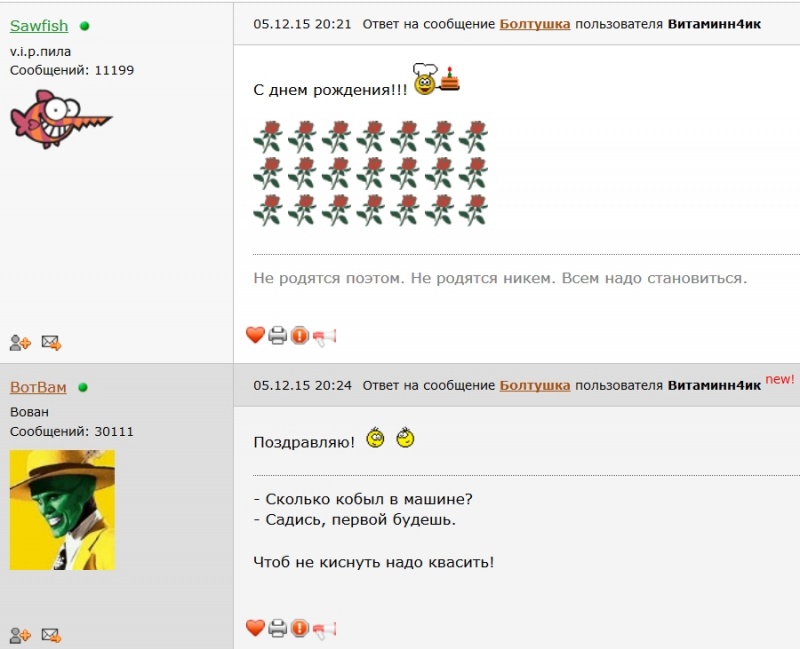
Task: Click the chef with cake smiley
Action: tap(436, 79)
